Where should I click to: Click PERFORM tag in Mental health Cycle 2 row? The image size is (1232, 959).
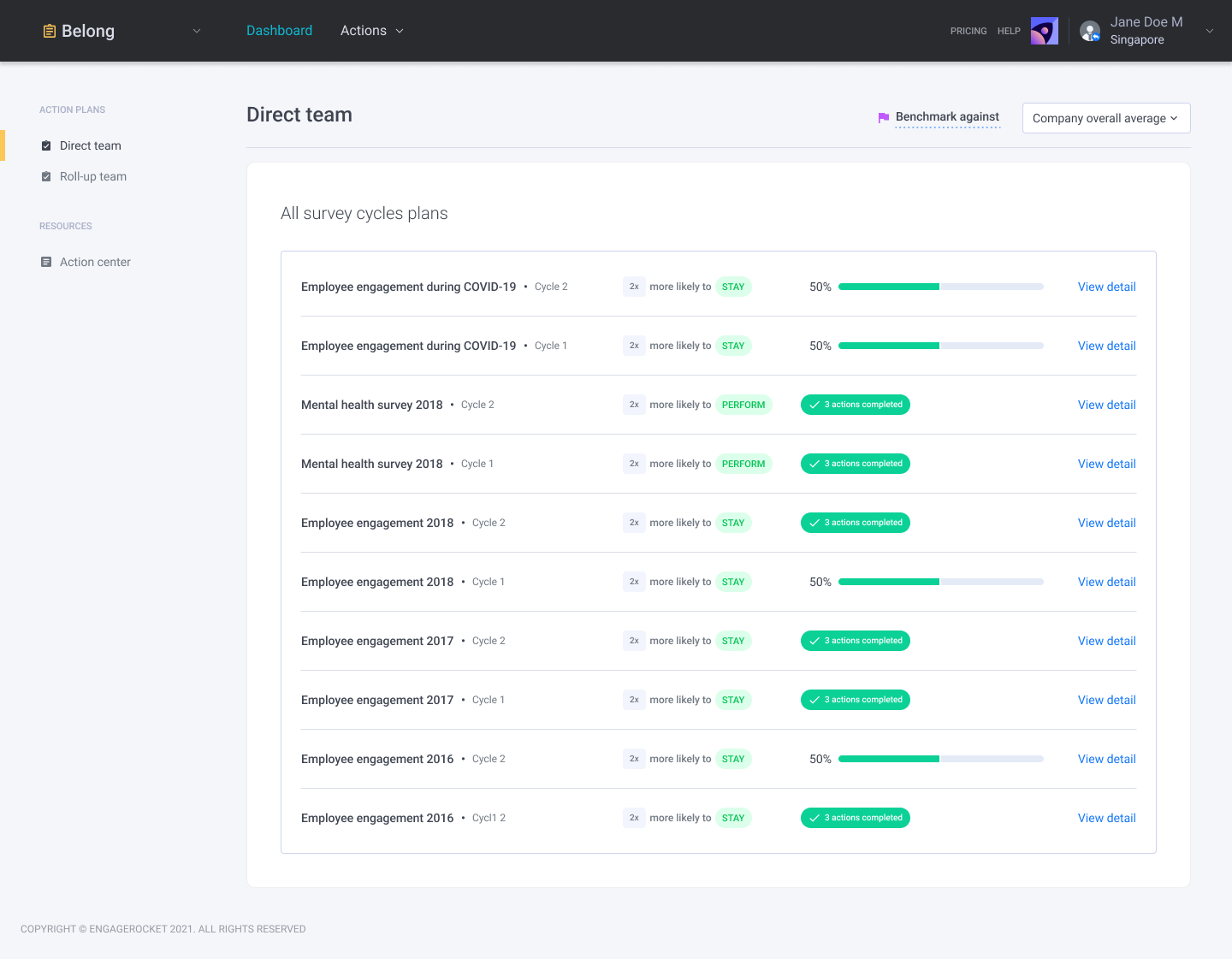tap(743, 405)
